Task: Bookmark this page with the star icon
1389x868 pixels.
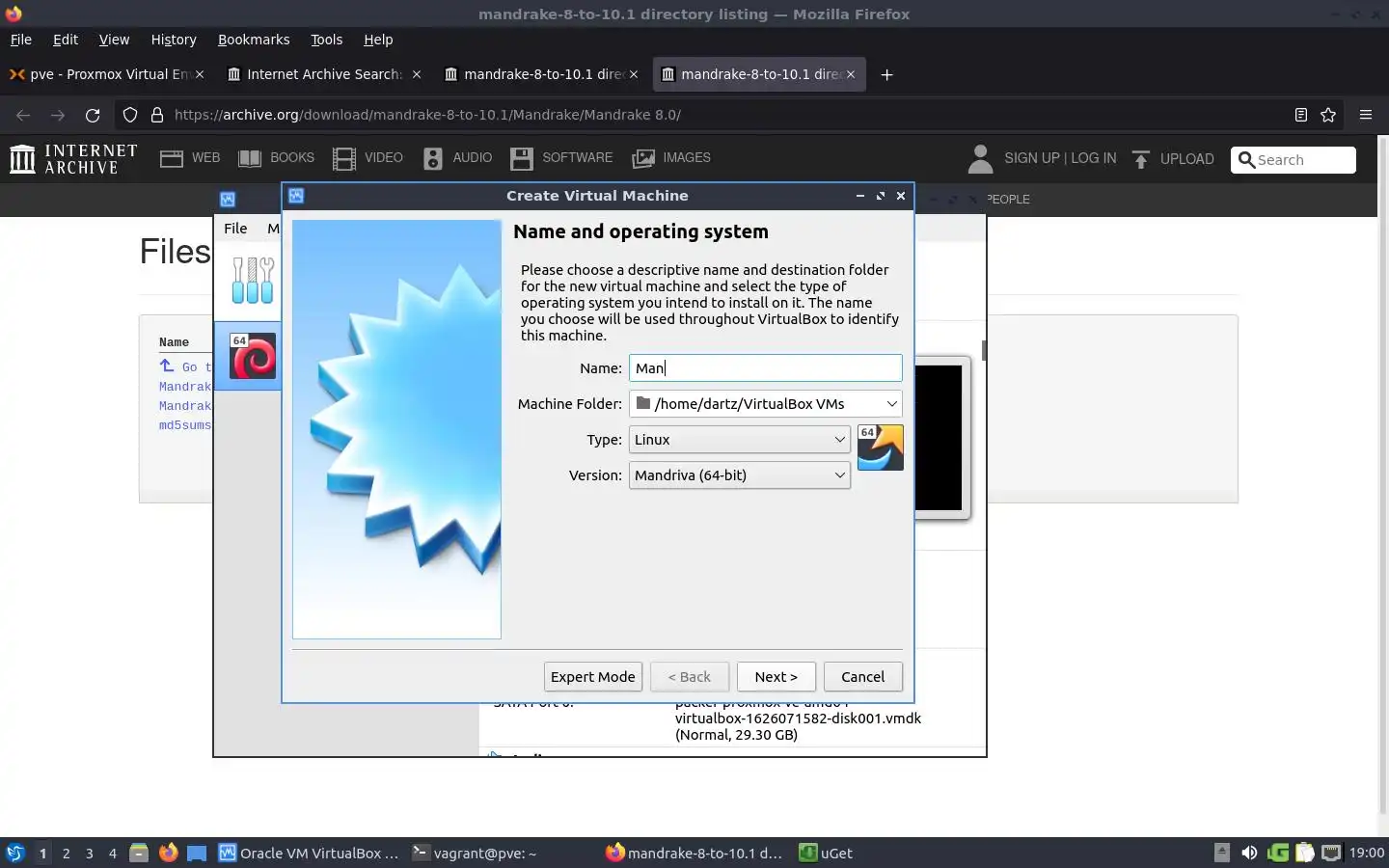Action: 1328,115
